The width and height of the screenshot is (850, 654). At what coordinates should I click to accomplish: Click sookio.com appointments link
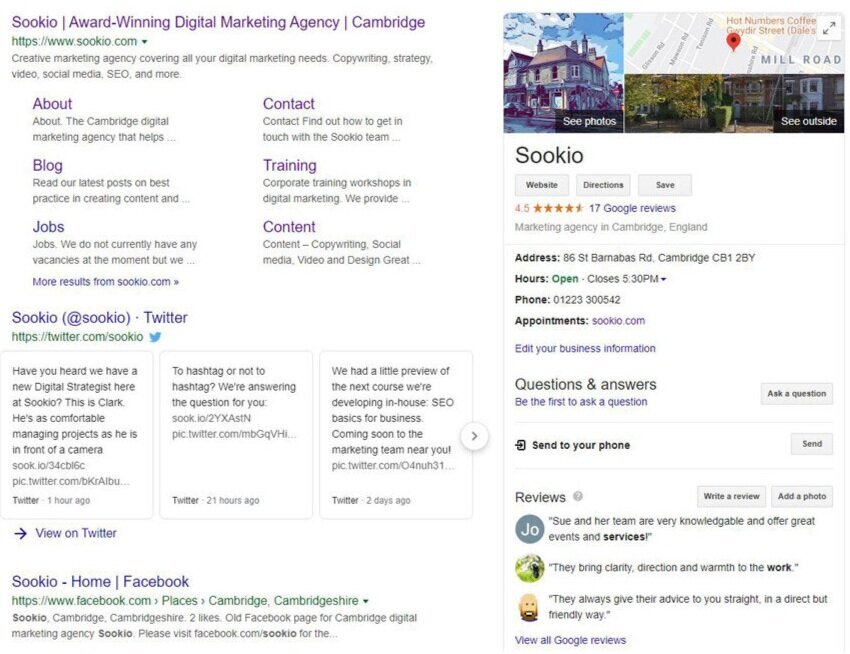click(x=619, y=321)
